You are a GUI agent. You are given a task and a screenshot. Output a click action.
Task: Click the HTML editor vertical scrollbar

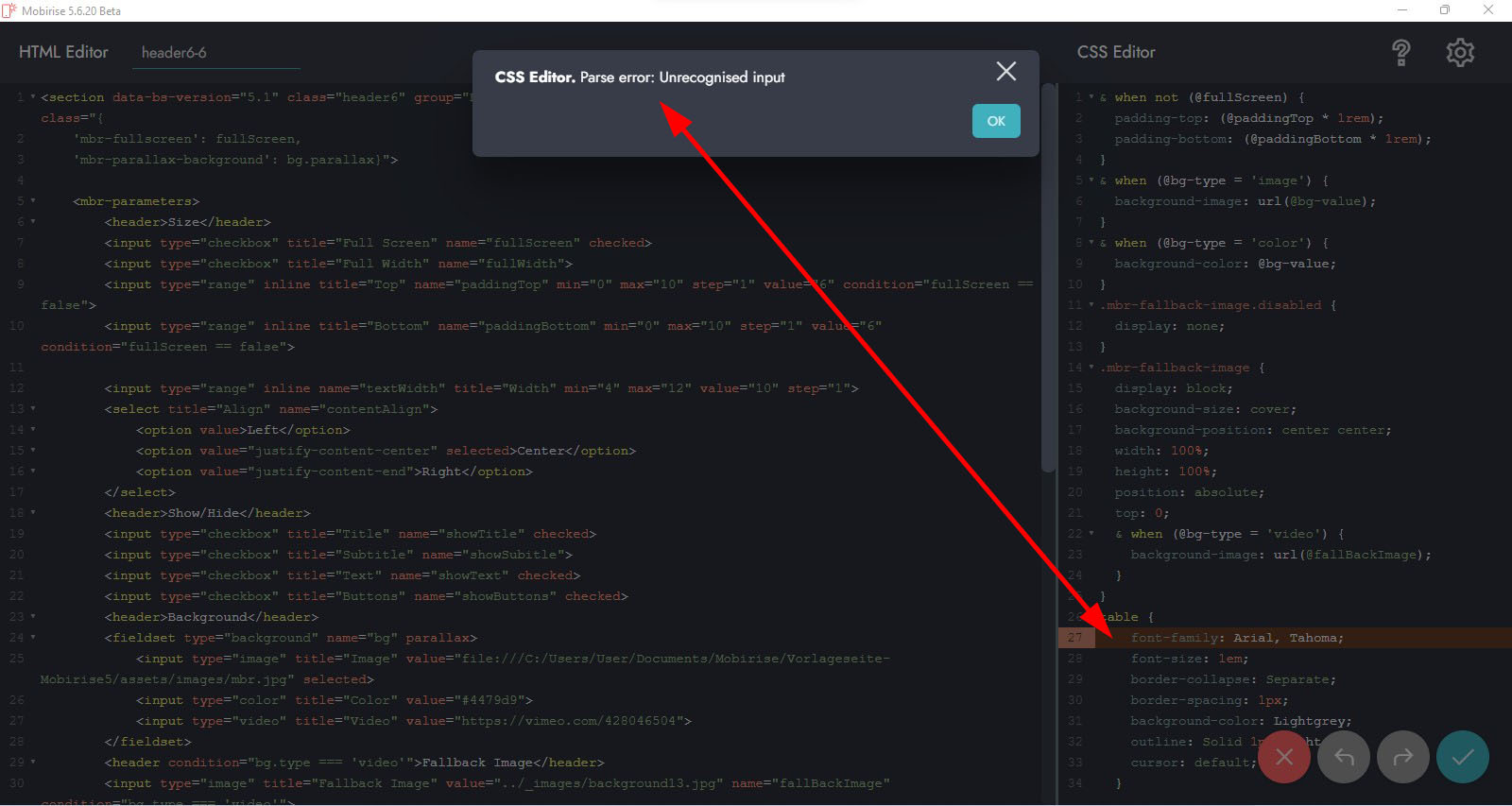click(1047, 283)
